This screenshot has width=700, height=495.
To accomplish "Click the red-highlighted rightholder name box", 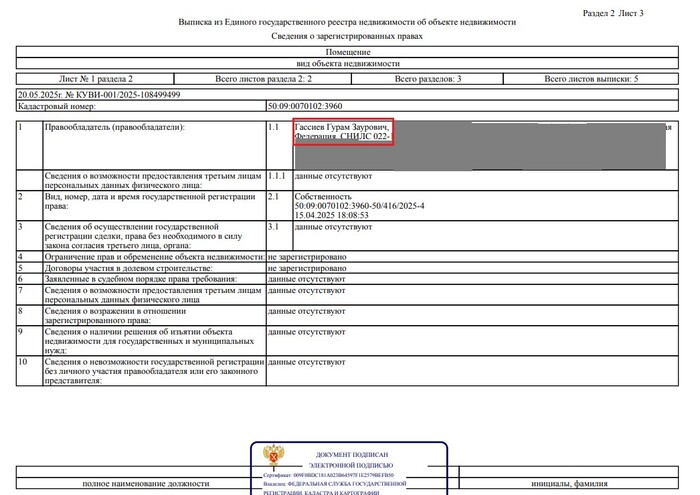I will tap(343, 134).
